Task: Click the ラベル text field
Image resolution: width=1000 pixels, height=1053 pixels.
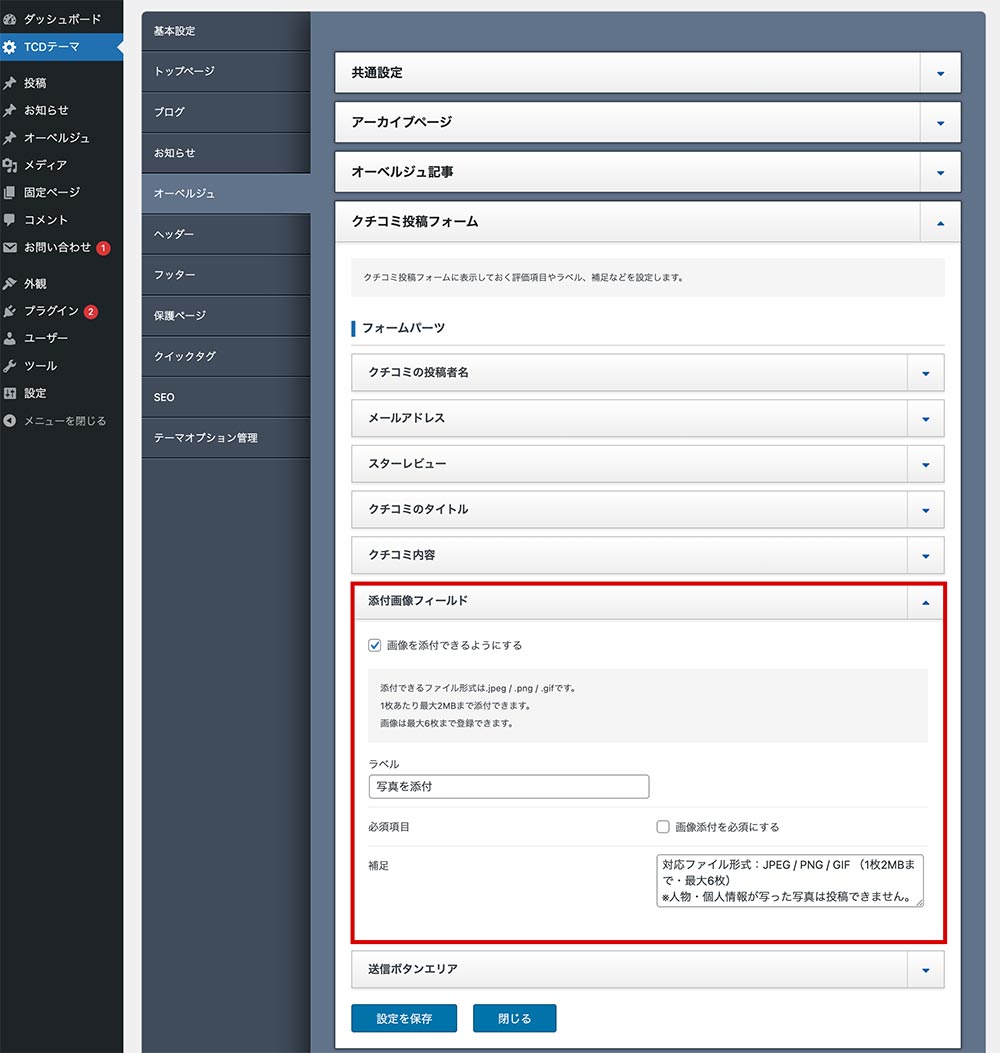Action: point(508,786)
